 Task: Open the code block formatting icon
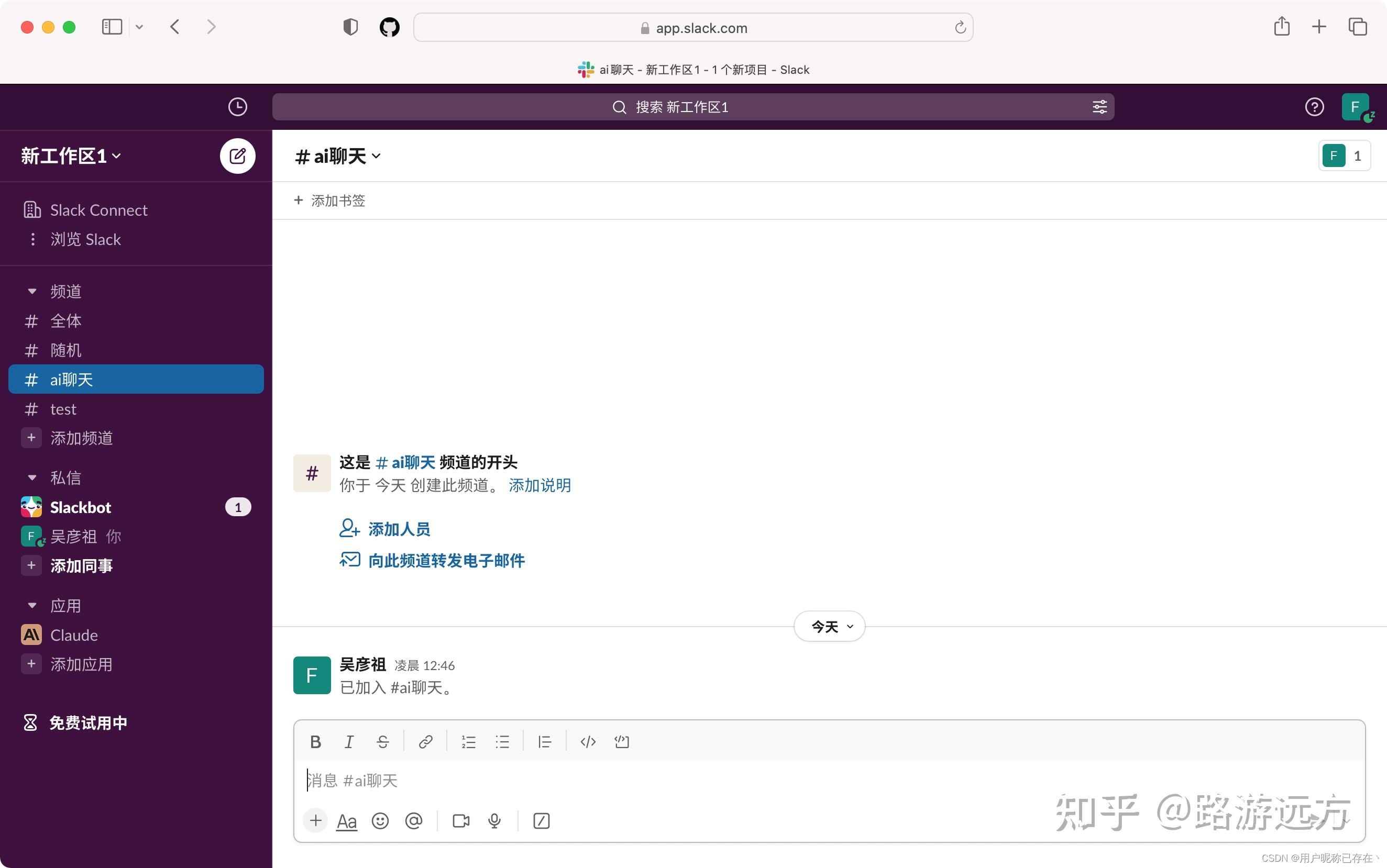coord(587,741)
